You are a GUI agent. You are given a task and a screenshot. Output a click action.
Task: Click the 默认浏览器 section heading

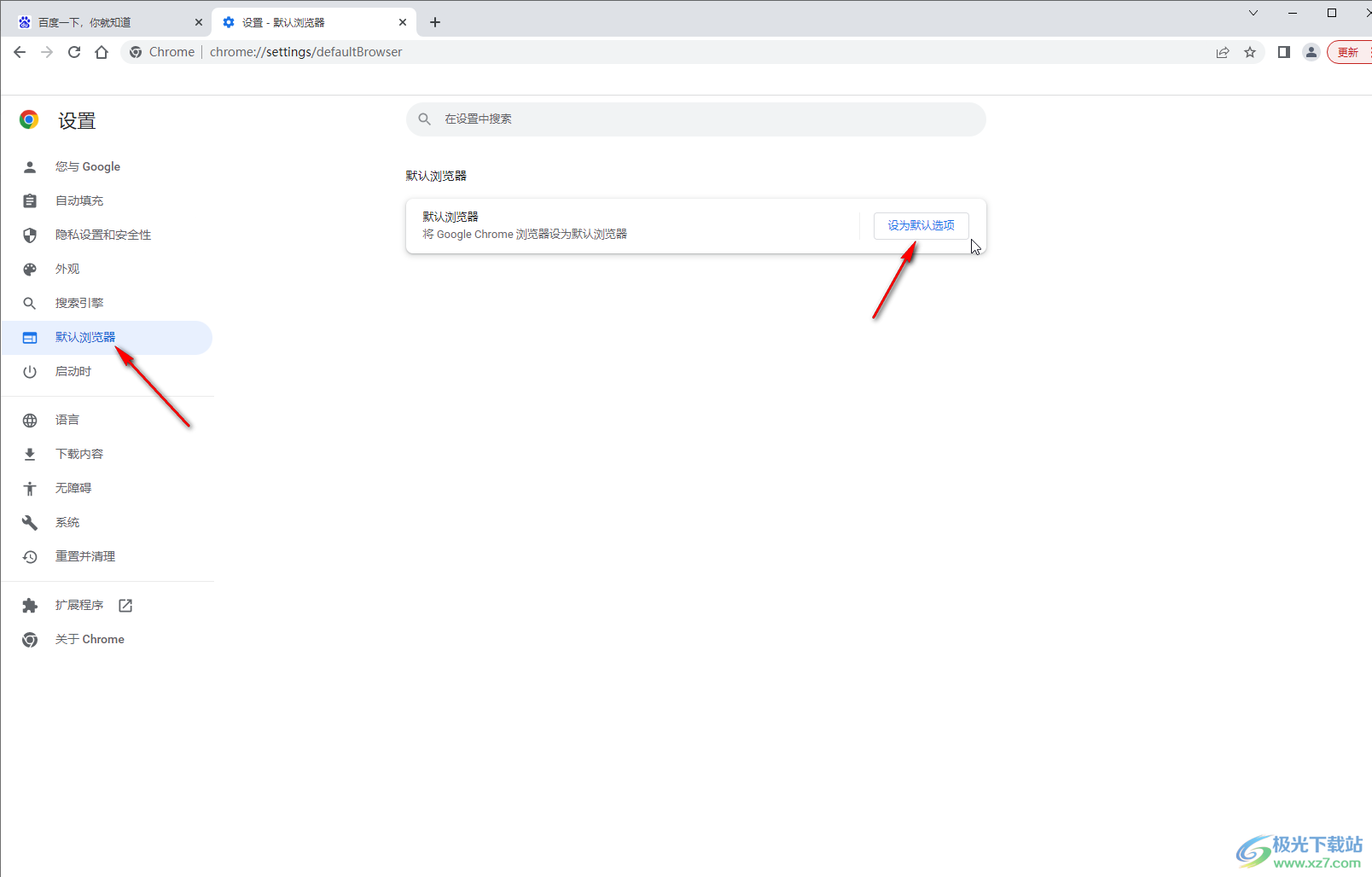(x=436, y=176)
